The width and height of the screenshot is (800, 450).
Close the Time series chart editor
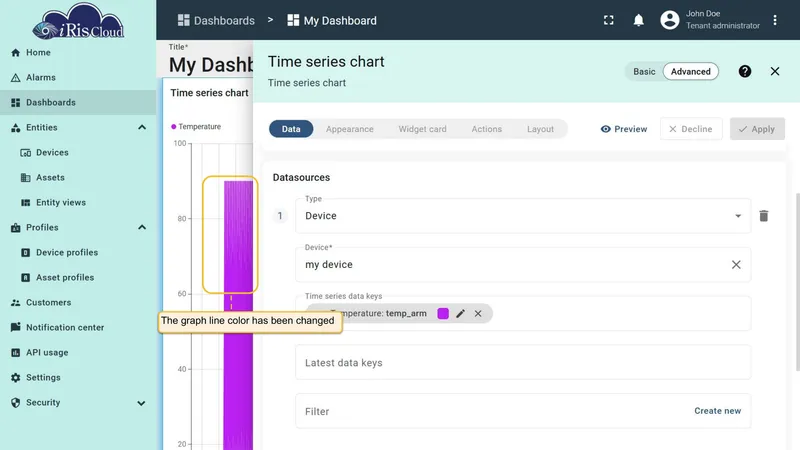[x=774, y=71]
